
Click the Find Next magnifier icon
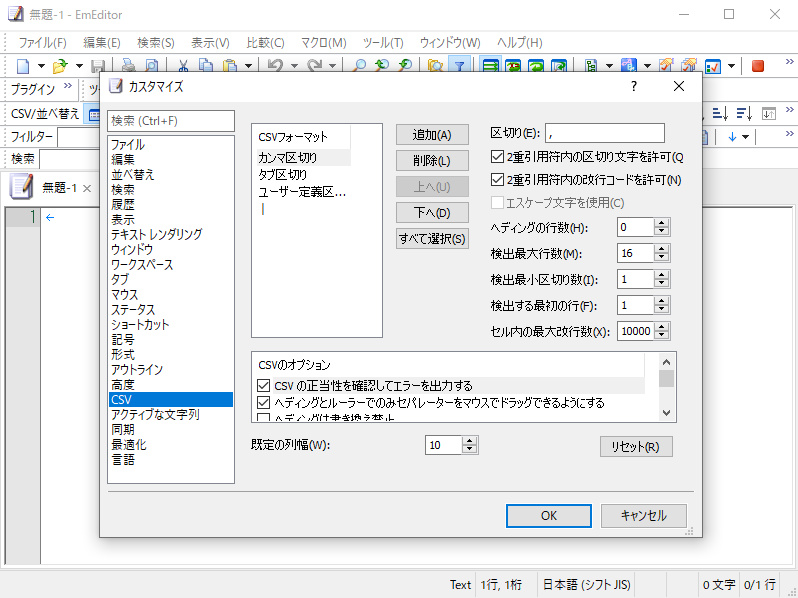point(405,66)
